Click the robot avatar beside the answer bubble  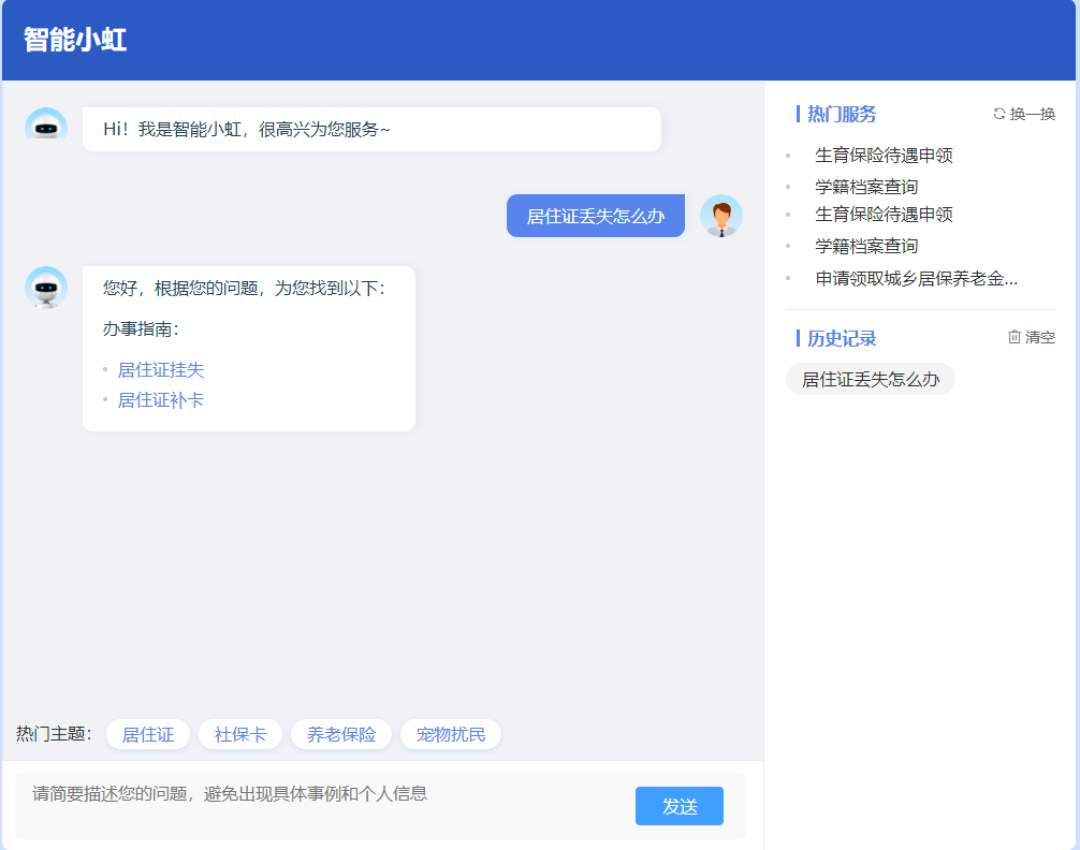pos(46,287)
